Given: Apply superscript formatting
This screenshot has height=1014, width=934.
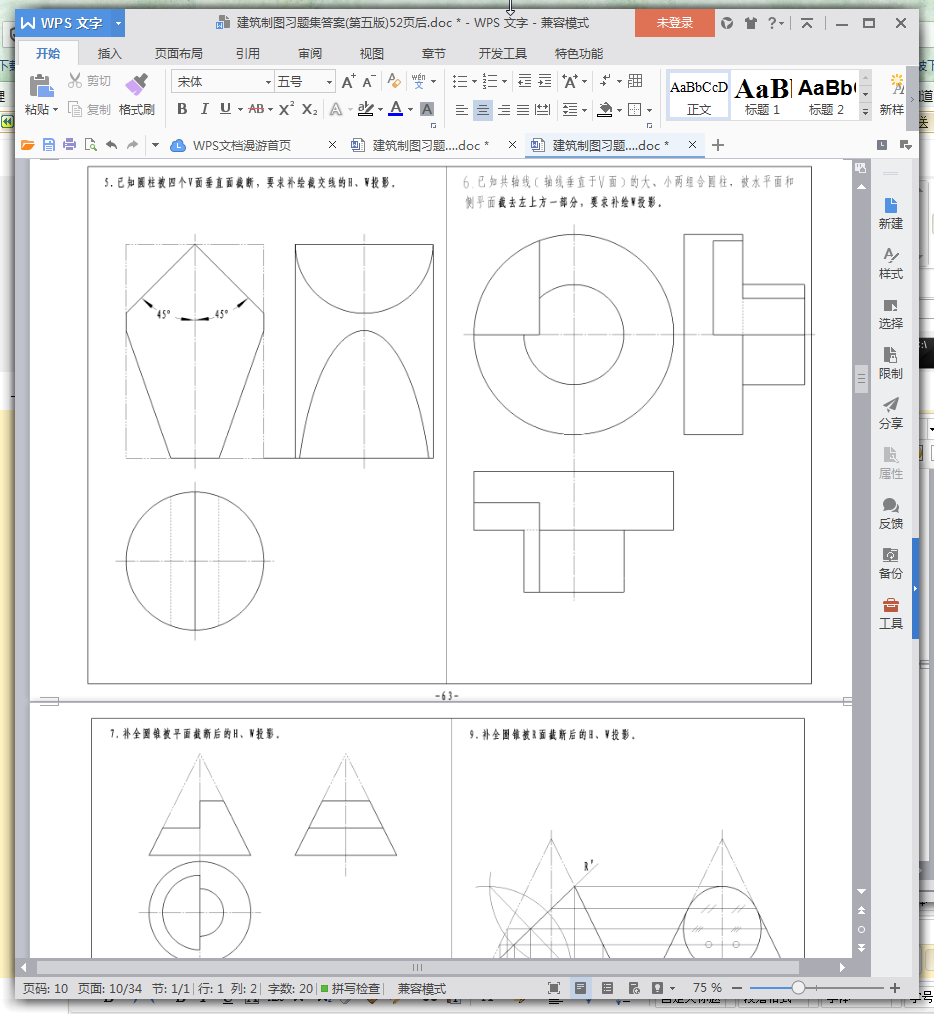Looking at the screenshot, I should 287,109.
